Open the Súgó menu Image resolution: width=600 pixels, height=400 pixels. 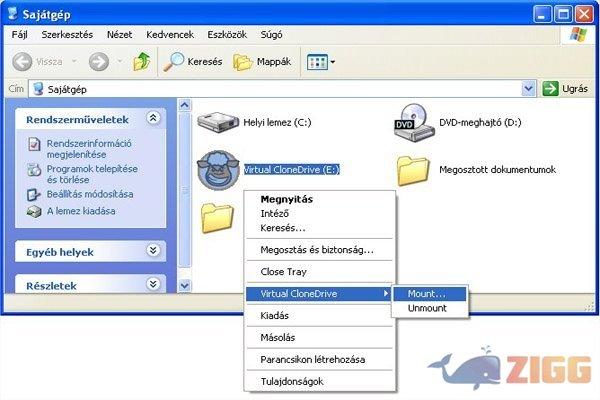[x=271, y=34]
